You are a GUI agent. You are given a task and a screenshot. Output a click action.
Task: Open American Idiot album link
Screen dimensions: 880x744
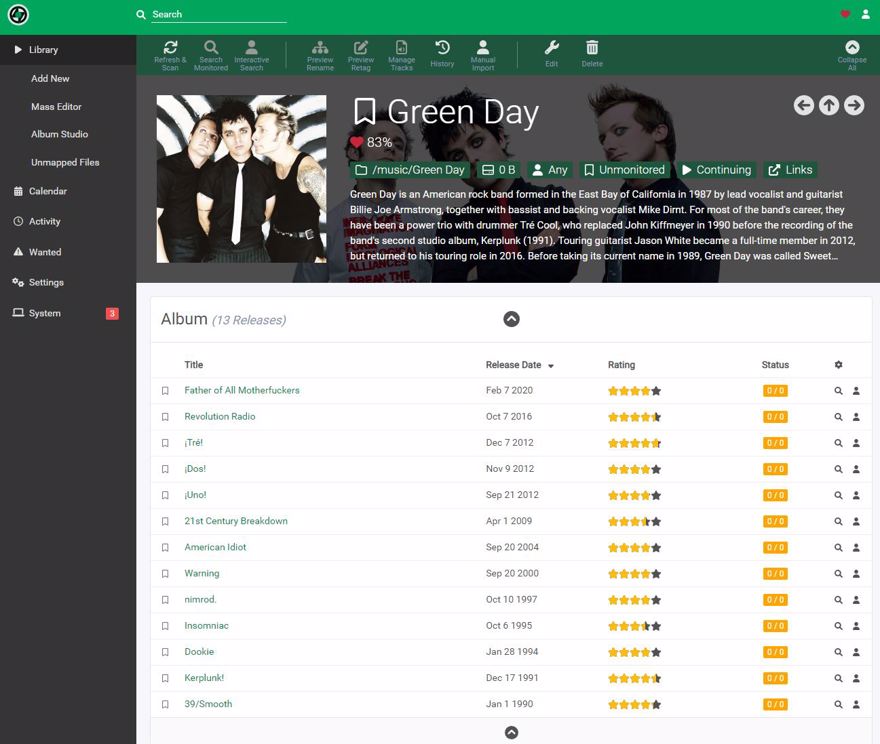coord(215,547)
